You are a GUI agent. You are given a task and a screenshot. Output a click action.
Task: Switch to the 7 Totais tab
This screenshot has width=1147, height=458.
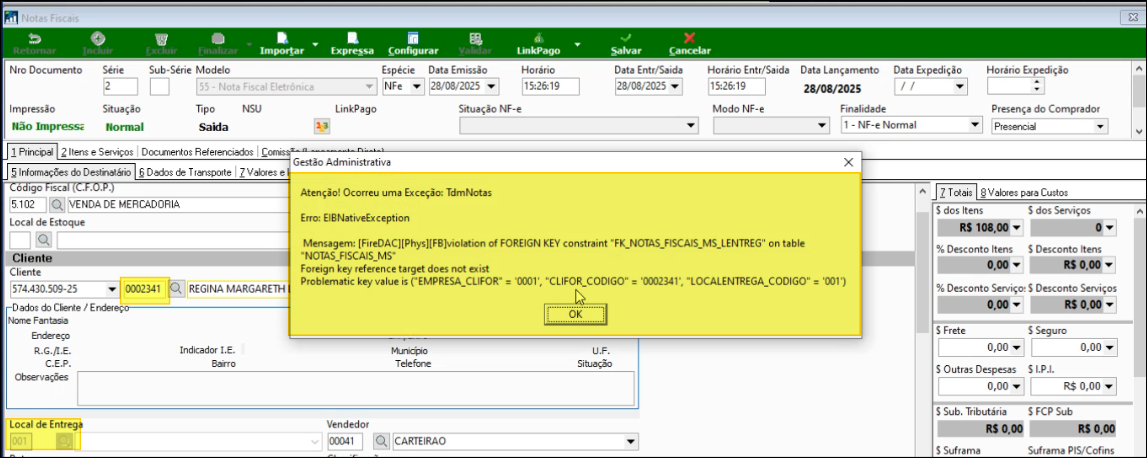[x=956, y=192]
